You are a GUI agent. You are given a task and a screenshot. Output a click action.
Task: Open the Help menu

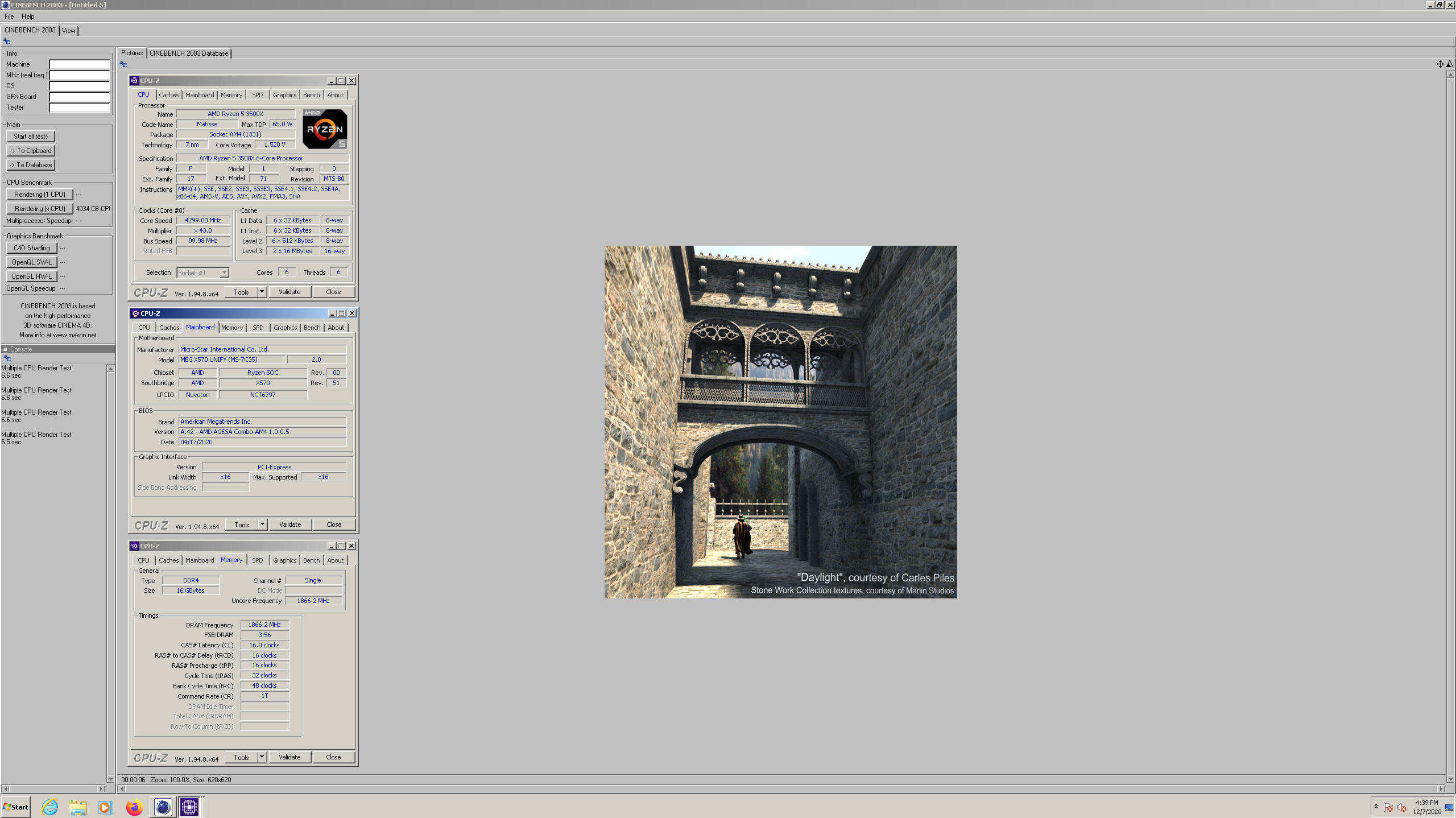pyautogui.click(x=28, y=16)
